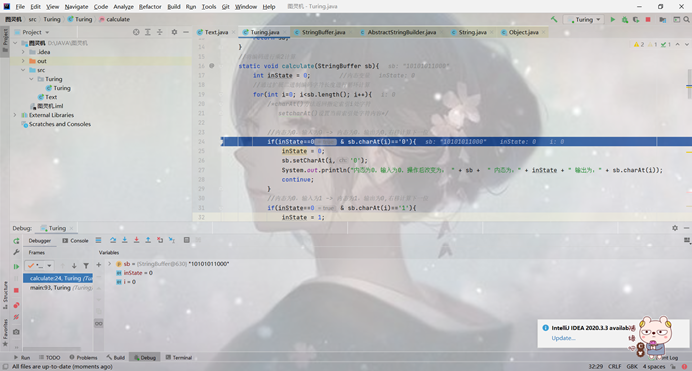Open the Object.java editor tab

tap(523, 32)
